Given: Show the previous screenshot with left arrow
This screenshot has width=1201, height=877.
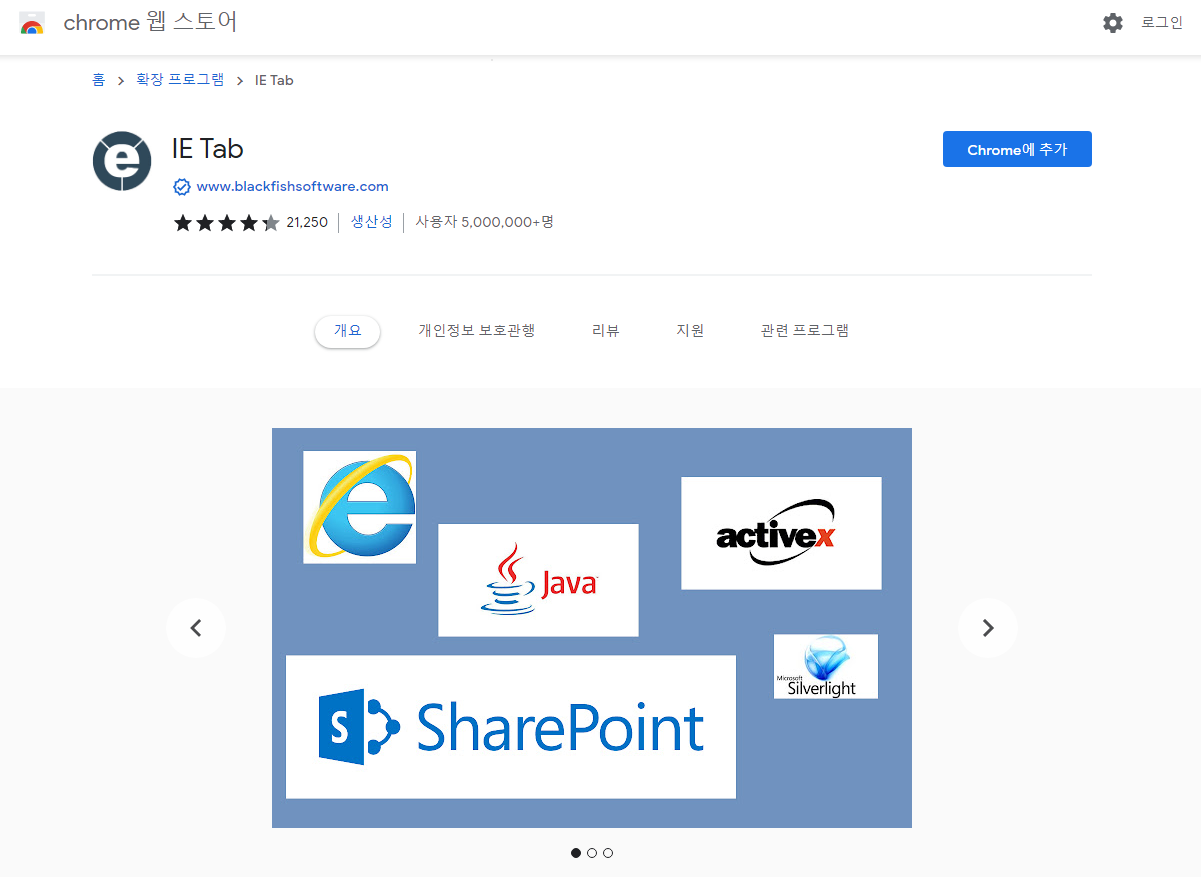Looking at the screenshot, I should pyautogui.click(x=196, y=628).
